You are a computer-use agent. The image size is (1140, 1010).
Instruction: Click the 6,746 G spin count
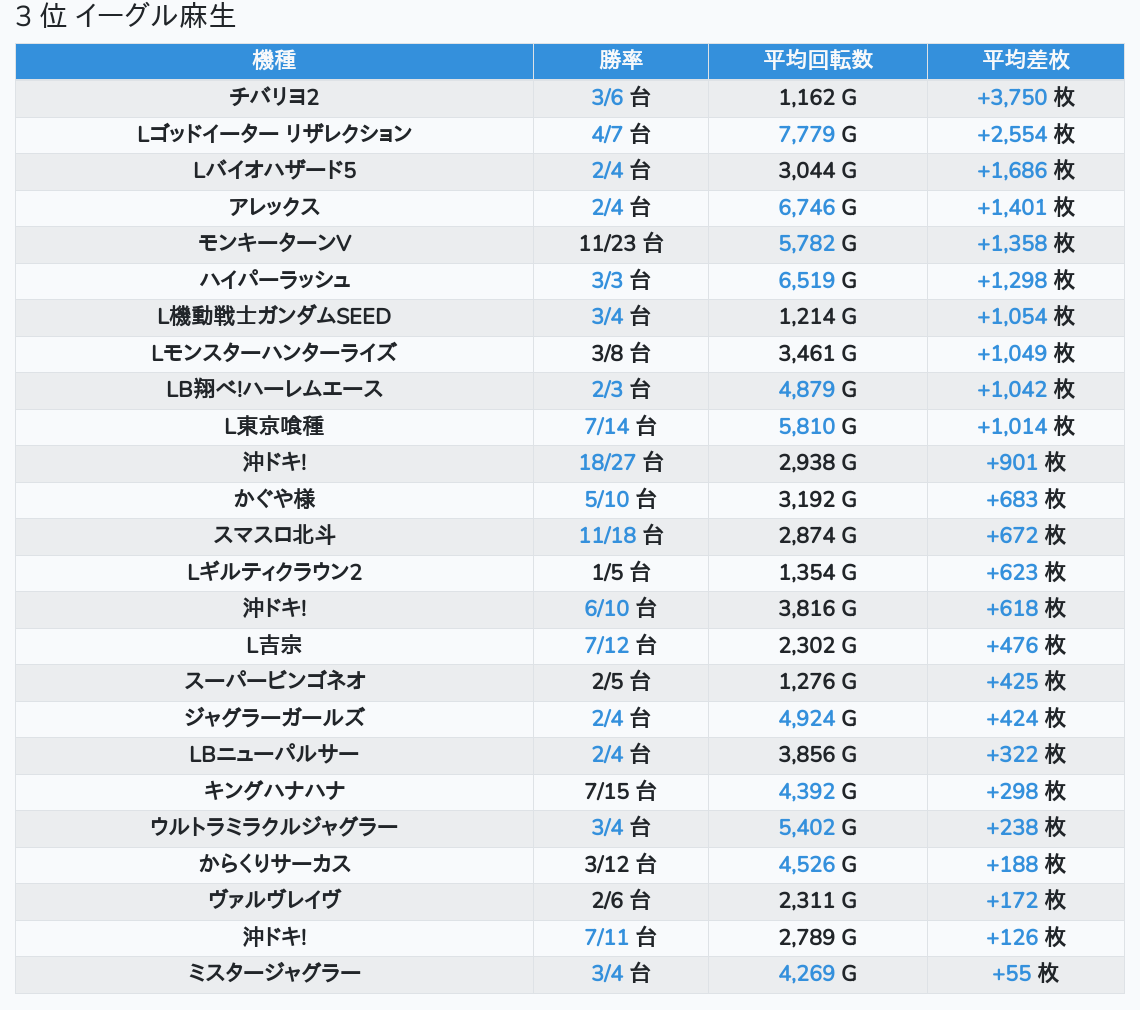point(818,207)
